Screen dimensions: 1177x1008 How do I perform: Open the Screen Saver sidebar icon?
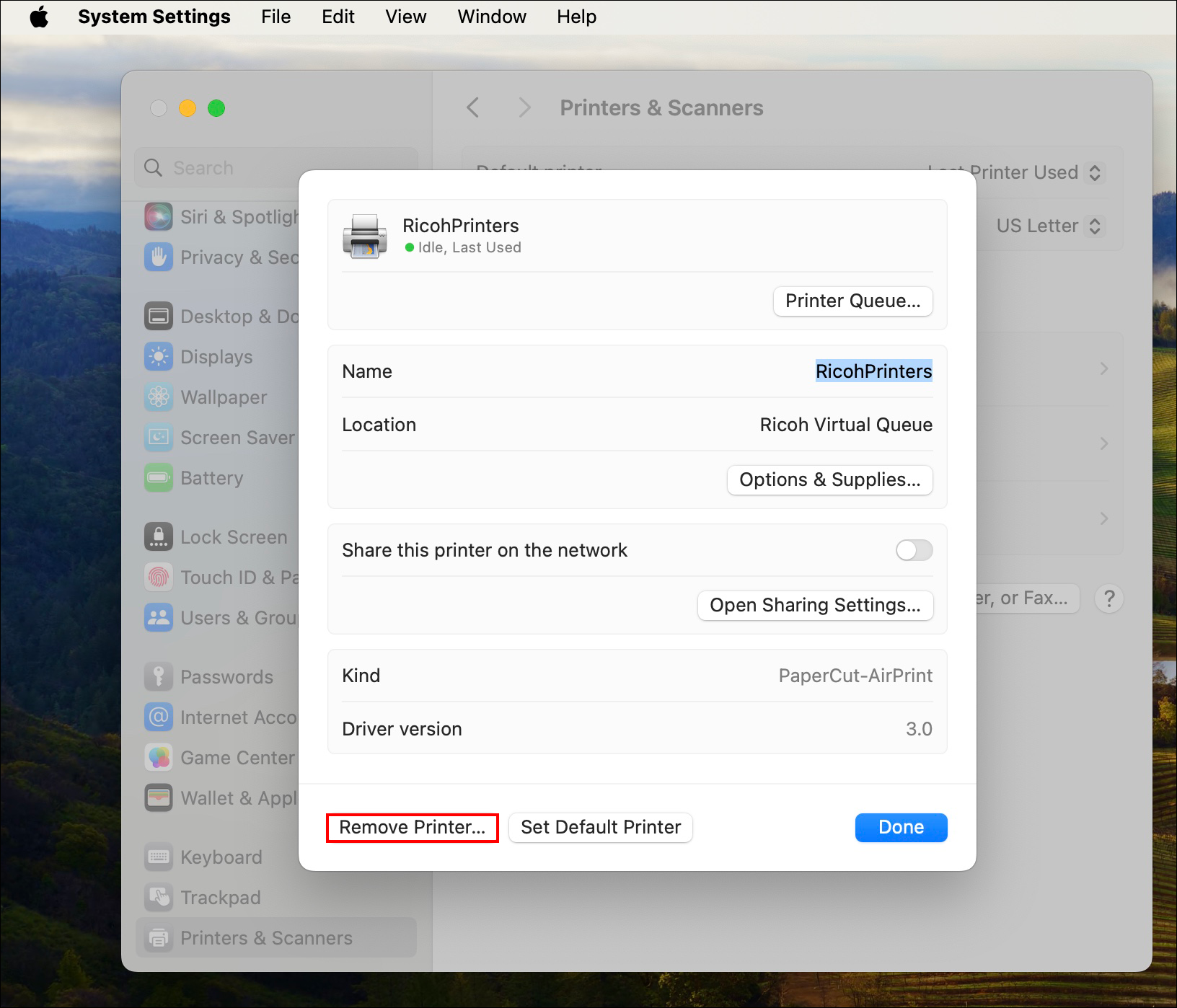(159, 438)
